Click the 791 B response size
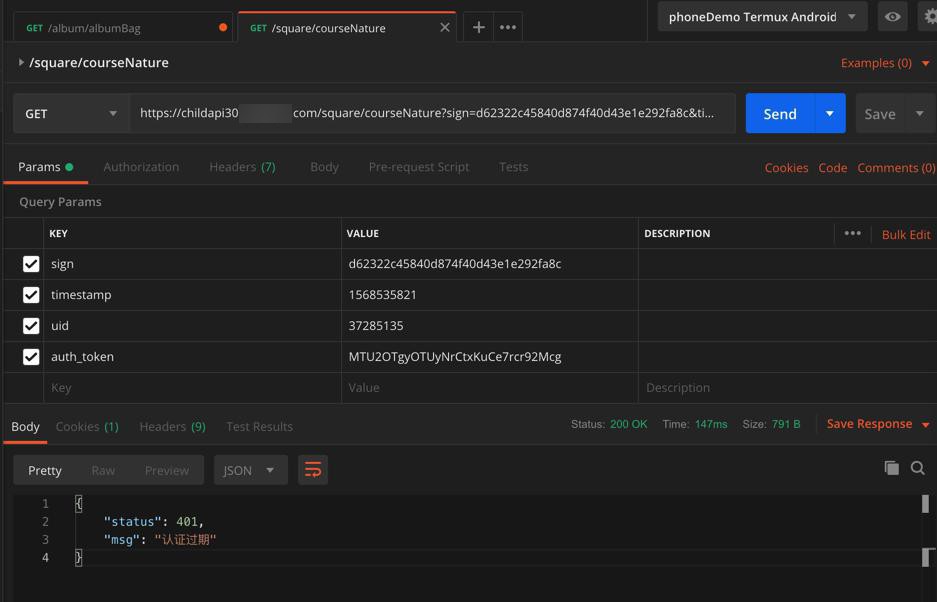937x602 pixels. (786, 424)
